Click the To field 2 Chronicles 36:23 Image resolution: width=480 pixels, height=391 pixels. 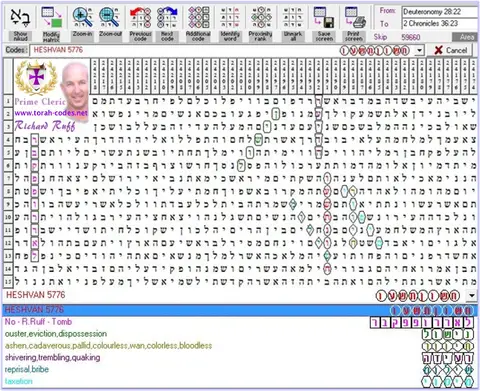coord(440,23)
